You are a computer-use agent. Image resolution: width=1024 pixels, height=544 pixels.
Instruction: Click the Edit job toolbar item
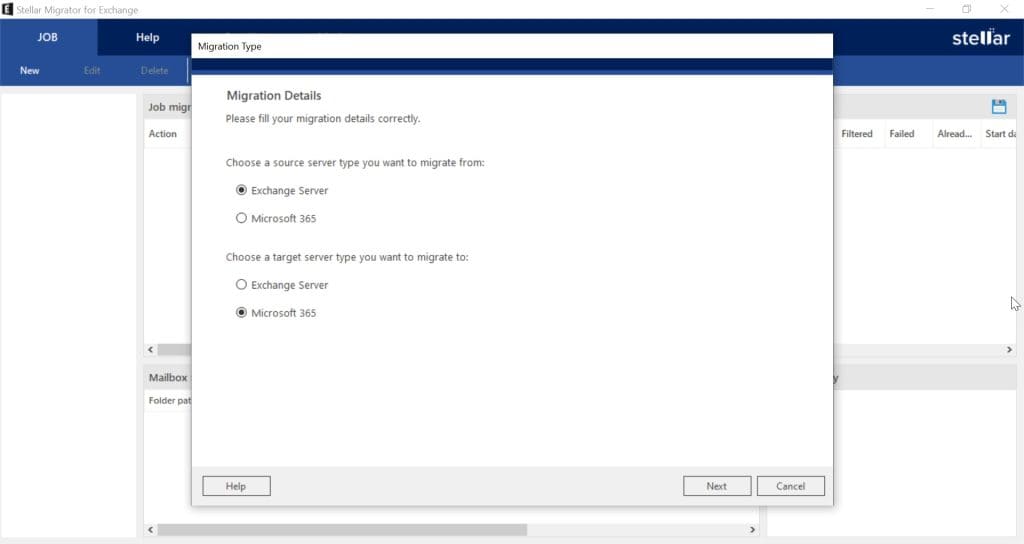pos(92,71)
